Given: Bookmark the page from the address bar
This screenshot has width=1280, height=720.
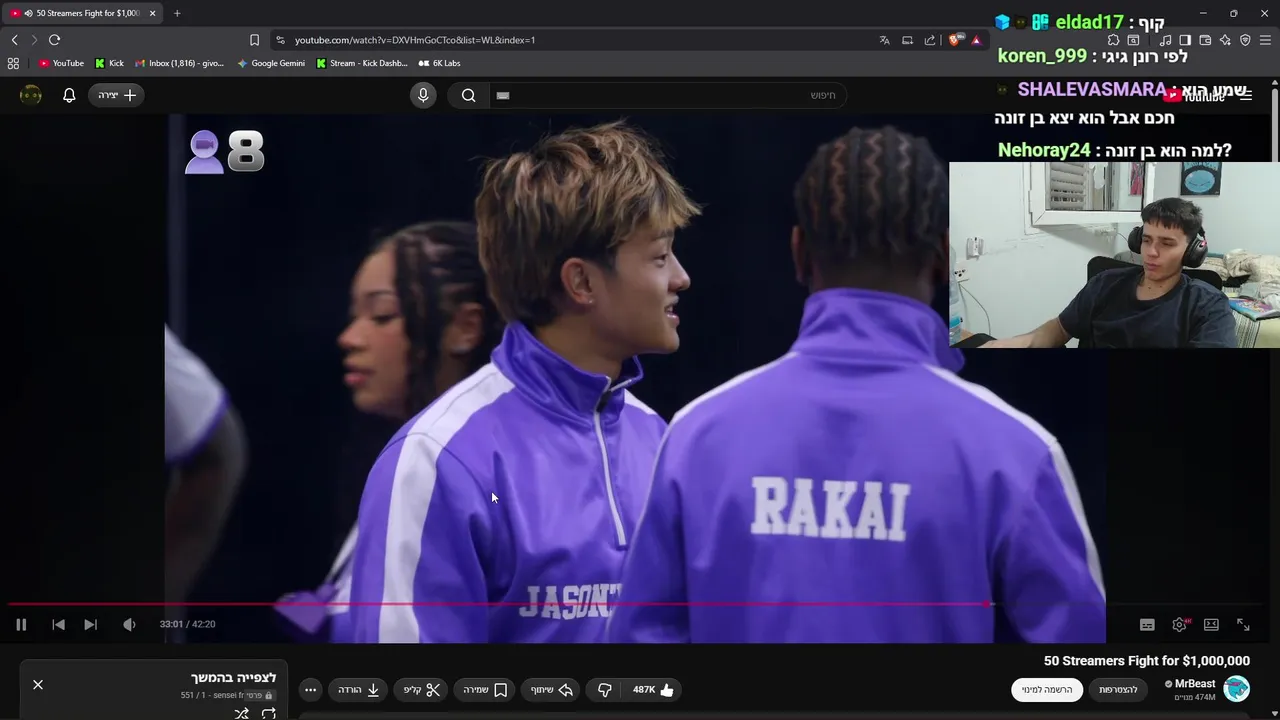Looking at the screenshot, I should coord(254,40).
